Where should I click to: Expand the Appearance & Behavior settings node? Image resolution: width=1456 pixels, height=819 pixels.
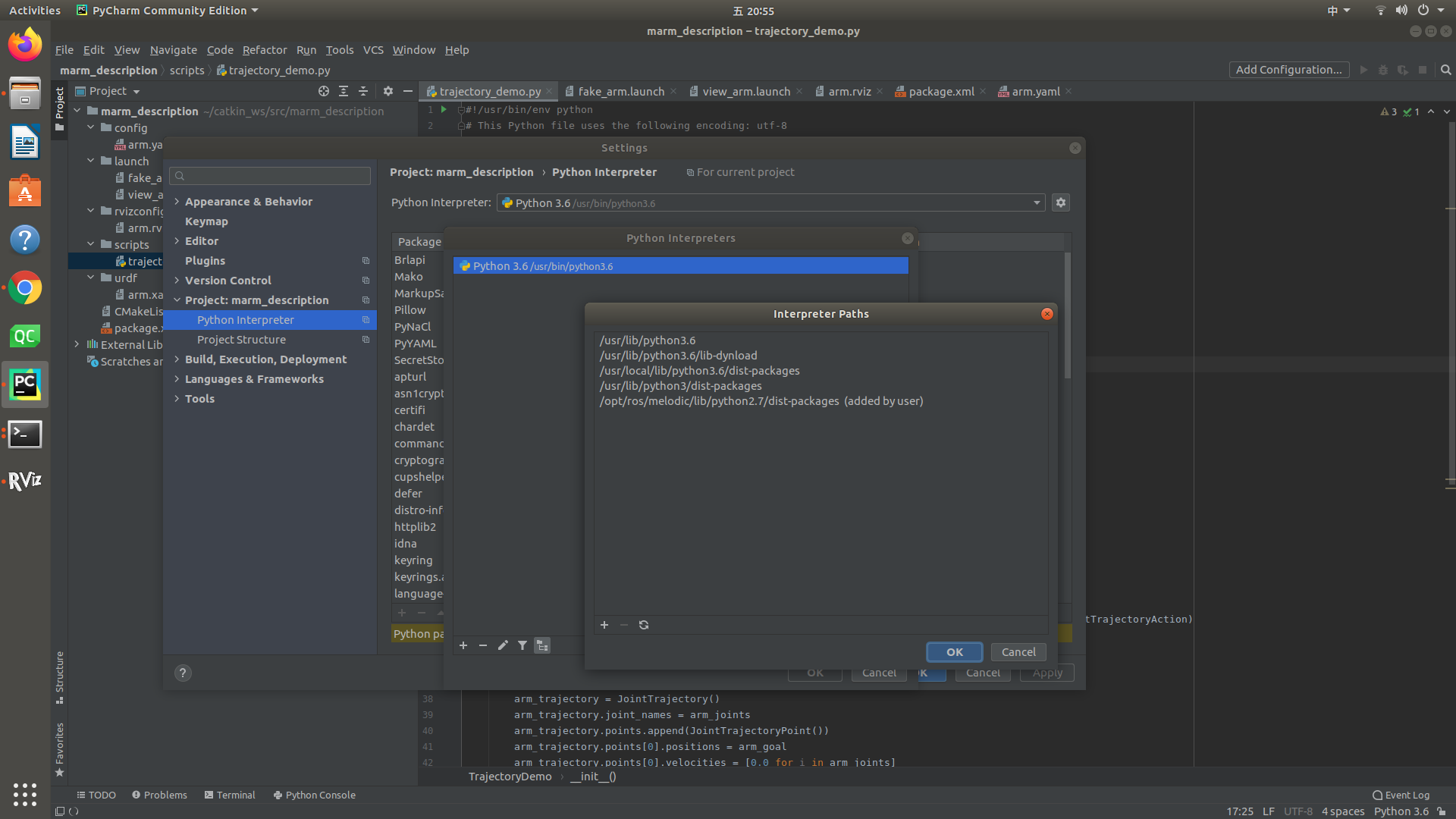[x=177, y=202]
